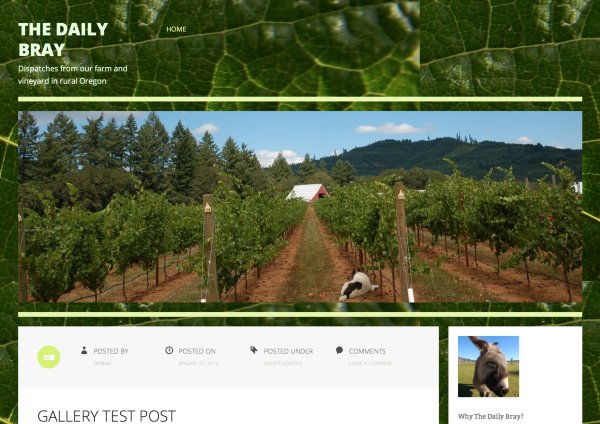600x424 pixels.
Task: Click the Leave a Comment link
Action: tap(370, 363)
